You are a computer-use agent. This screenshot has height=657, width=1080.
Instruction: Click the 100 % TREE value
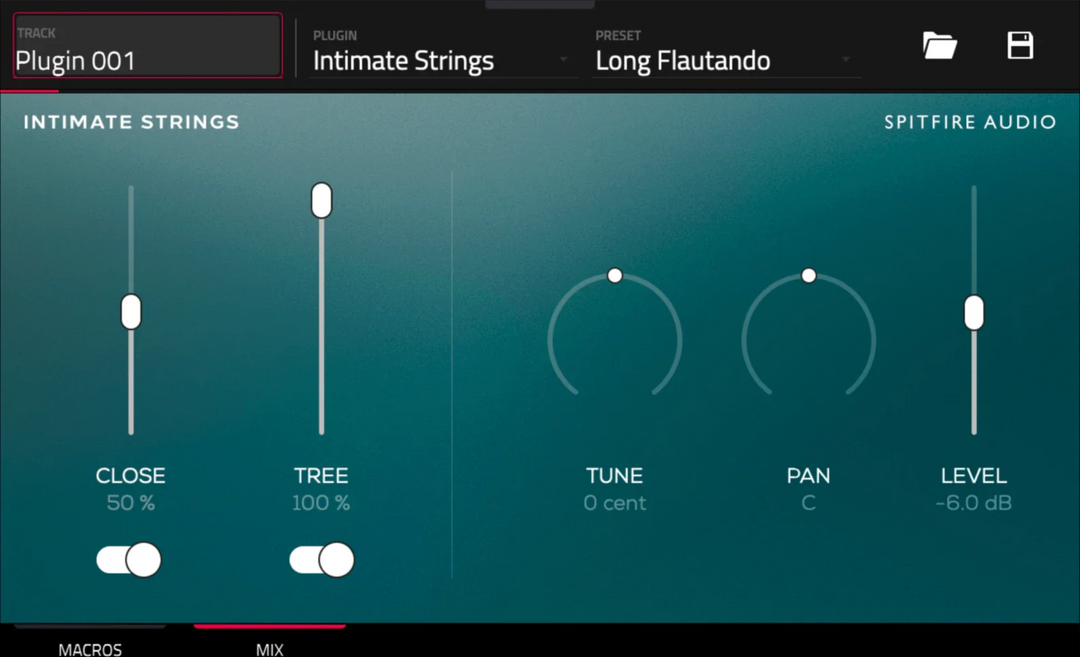321,503
